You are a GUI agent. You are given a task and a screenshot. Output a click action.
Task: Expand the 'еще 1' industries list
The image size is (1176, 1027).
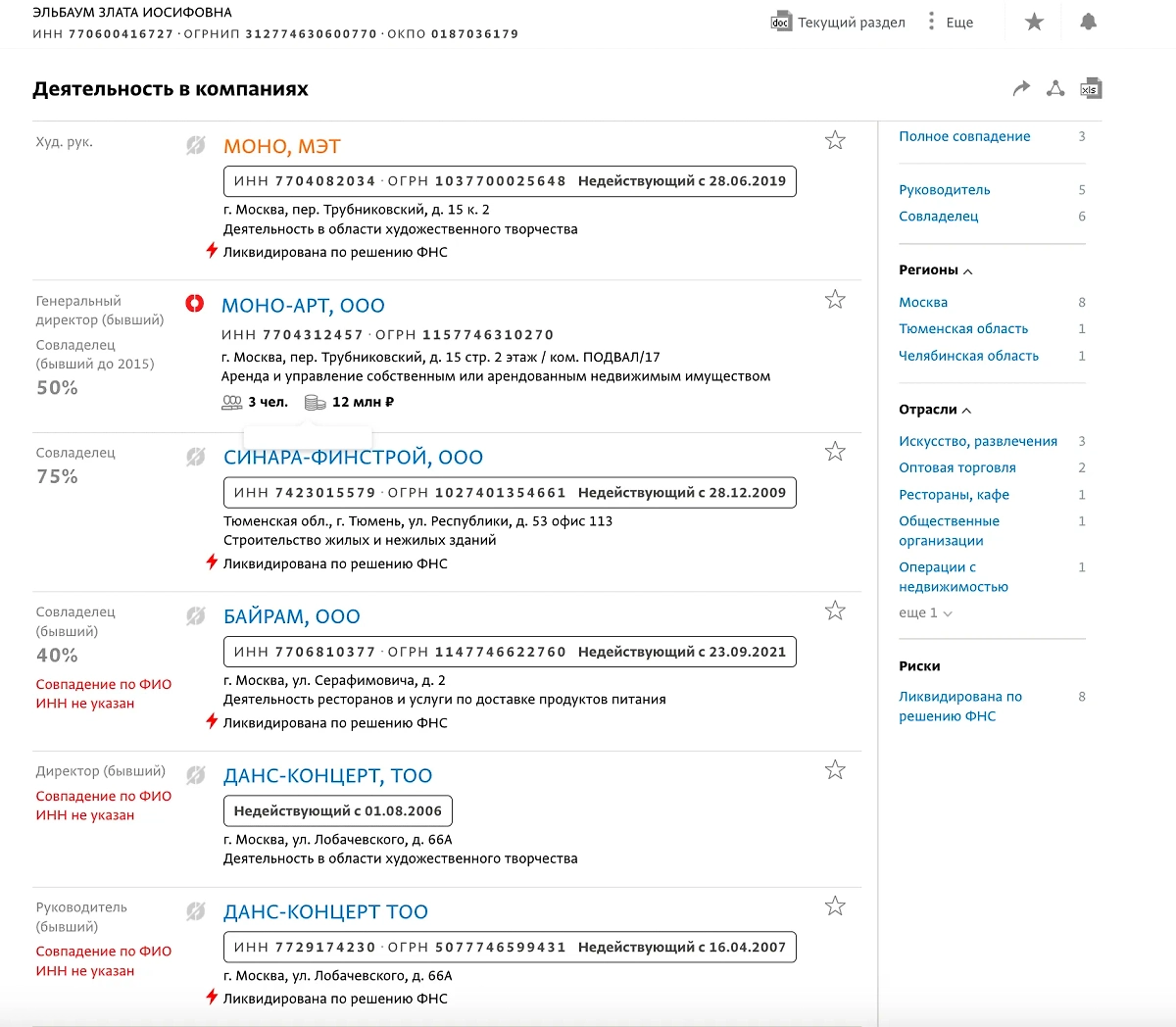924,612
